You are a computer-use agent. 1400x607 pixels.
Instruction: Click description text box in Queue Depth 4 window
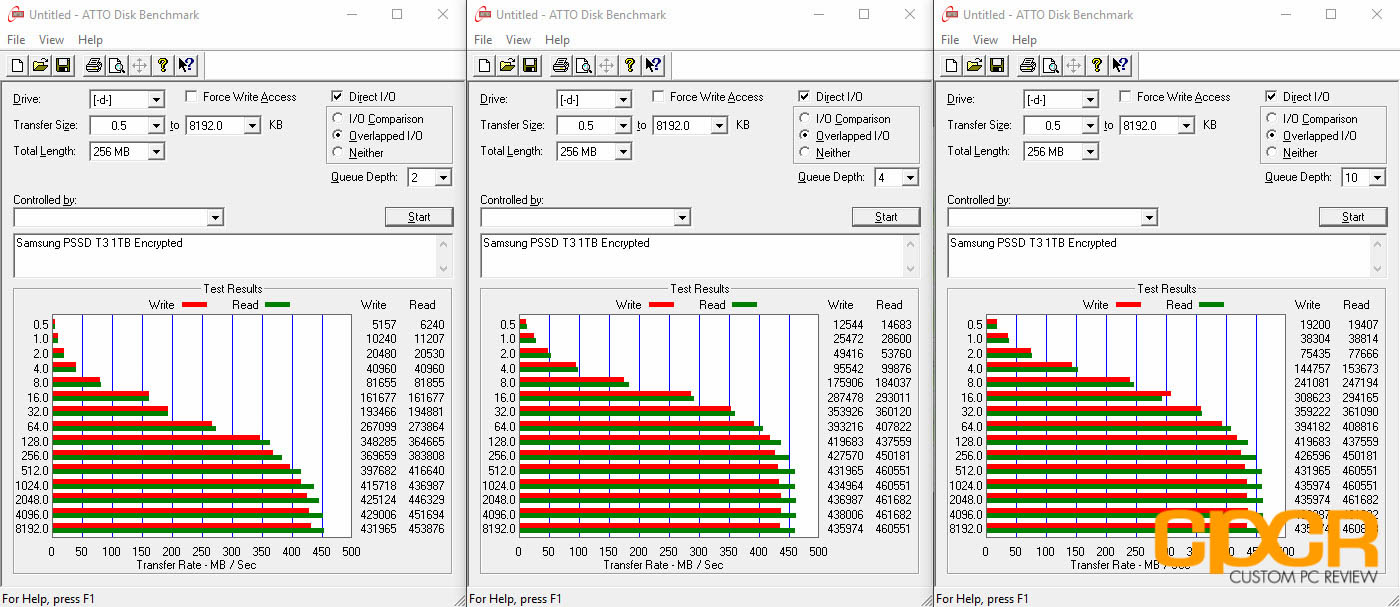[700, 256]
